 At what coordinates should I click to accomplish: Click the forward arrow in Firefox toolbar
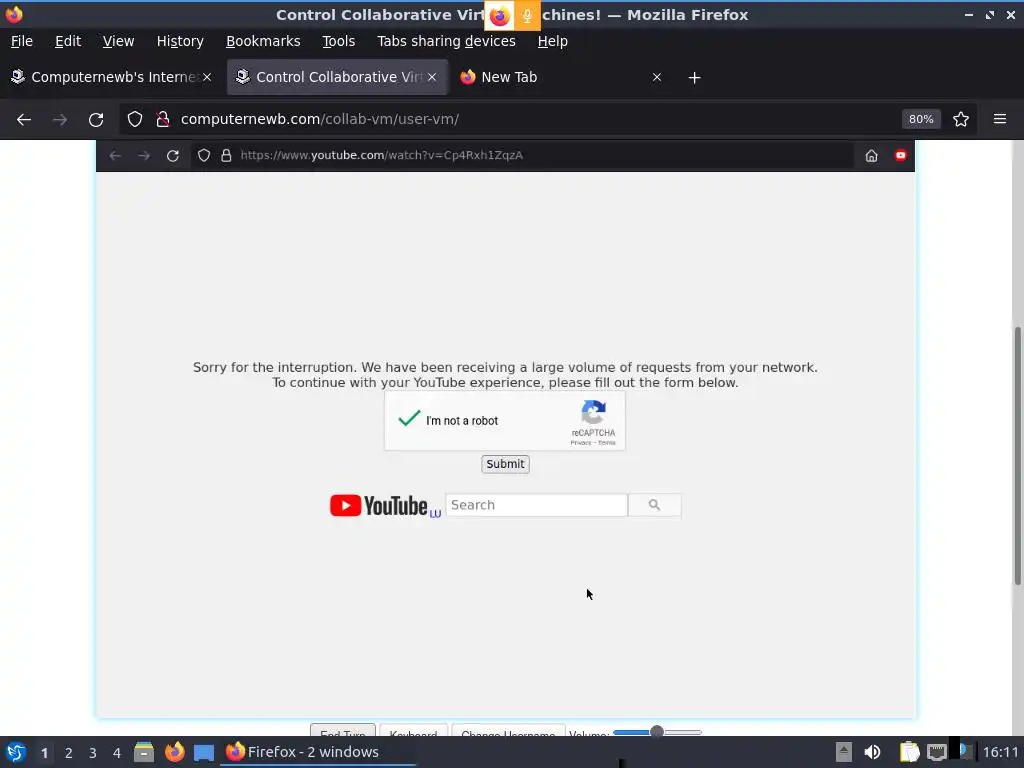point(60,120)
